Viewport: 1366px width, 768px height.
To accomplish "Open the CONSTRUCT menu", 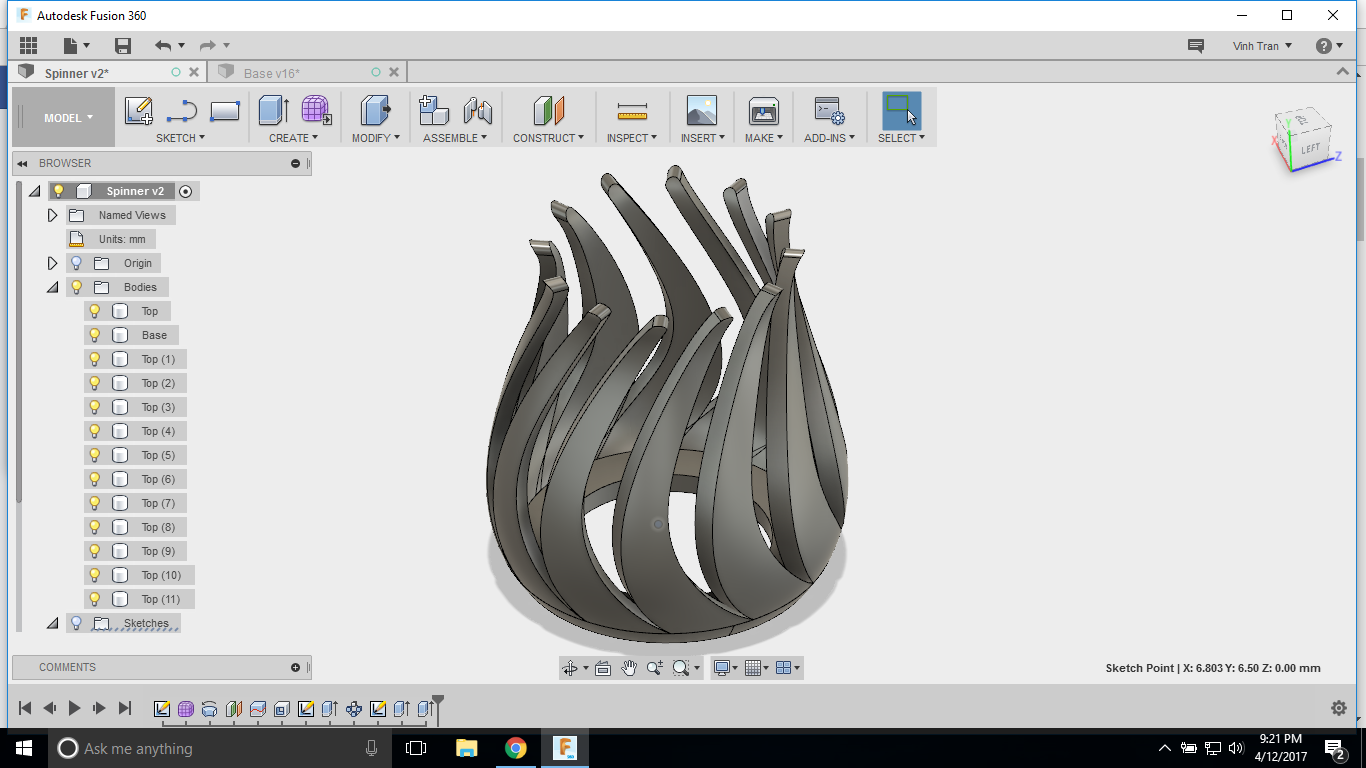I will pyautogui.click(x=548, y=138).
